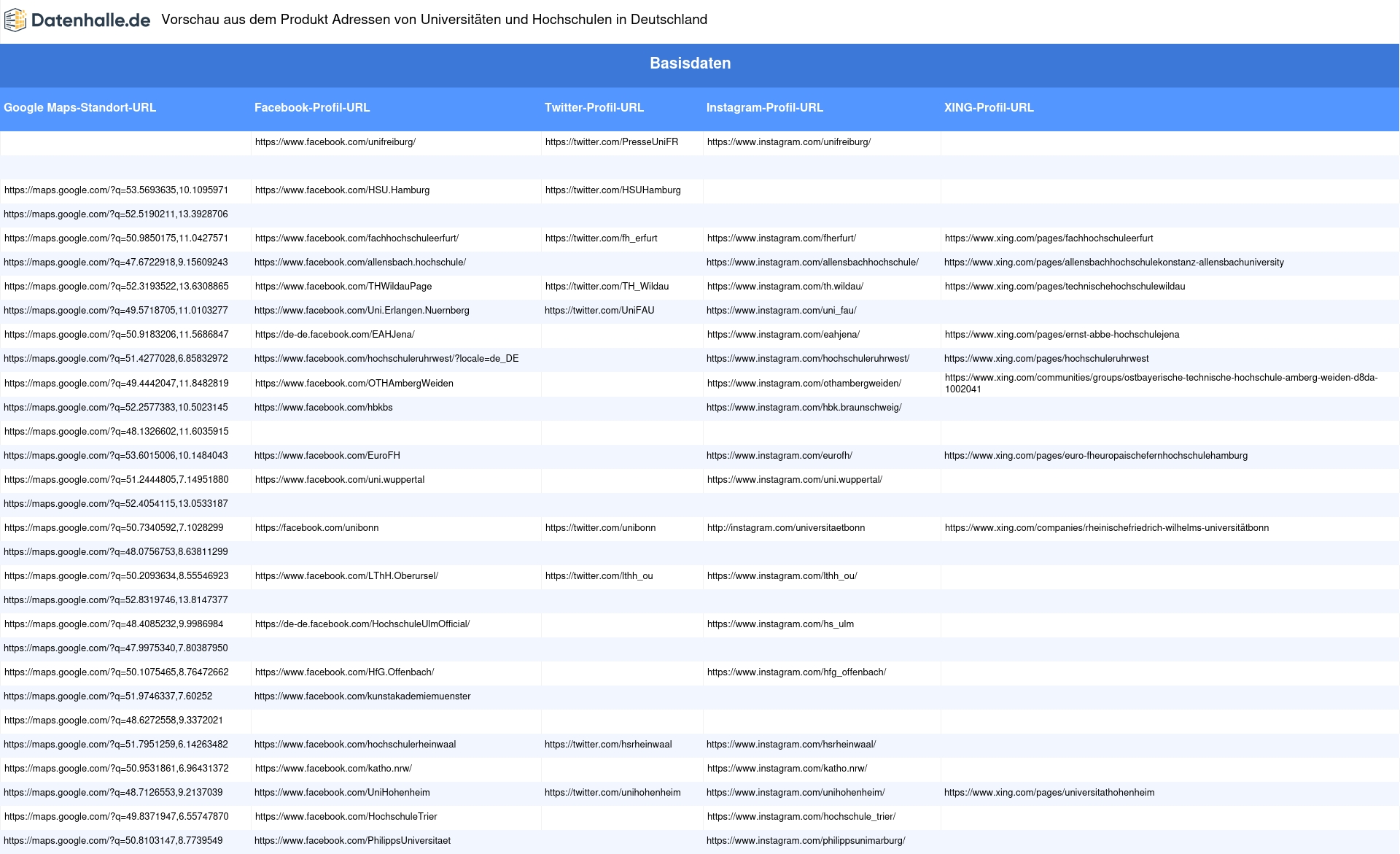Image resolution: width=1400 pixels, height=854 pixels.
Task: Open maps URL with q=52.5190211,13.3928706
Action: [x=116, y=214]
